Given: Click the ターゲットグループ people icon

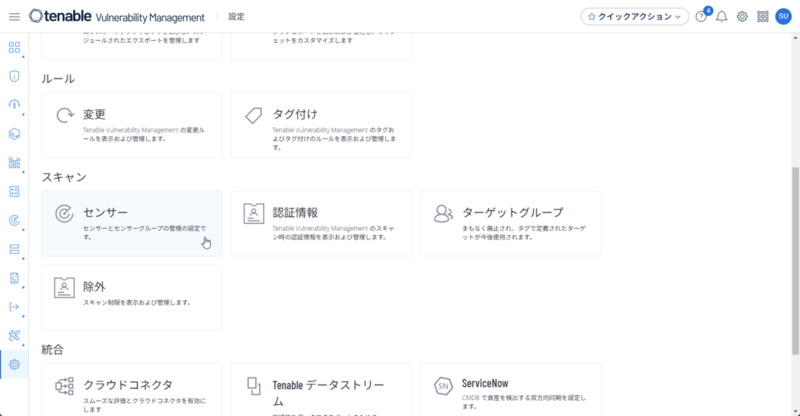Looking at the screenshot, I should (443, 213).
